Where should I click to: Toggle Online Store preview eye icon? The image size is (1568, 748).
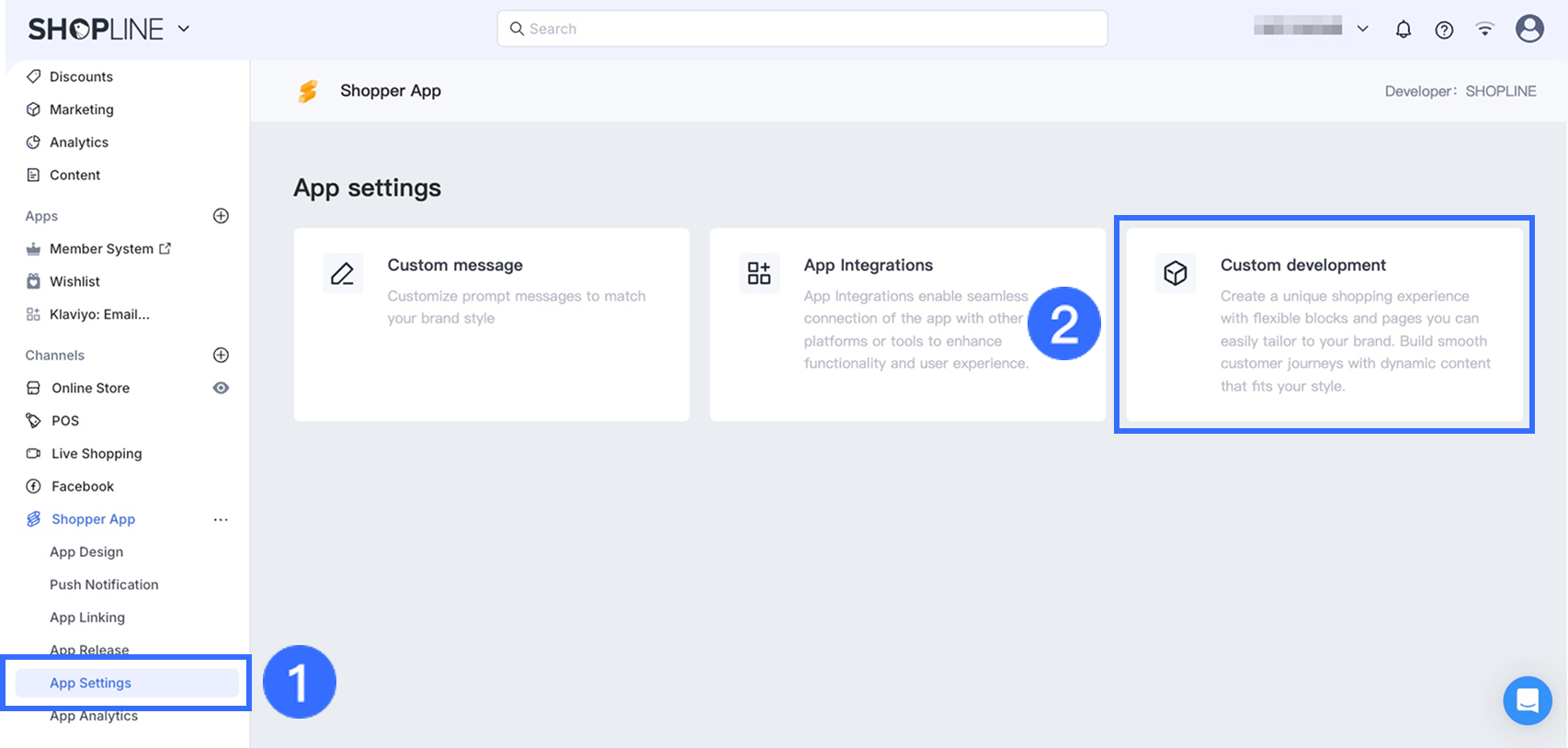(x=221, y=388)
